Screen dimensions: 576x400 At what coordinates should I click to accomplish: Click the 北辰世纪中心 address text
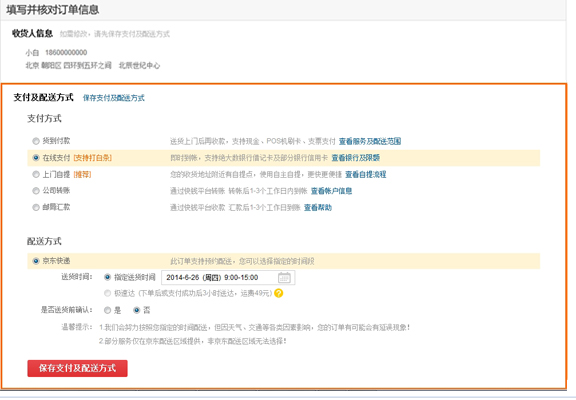139,66
